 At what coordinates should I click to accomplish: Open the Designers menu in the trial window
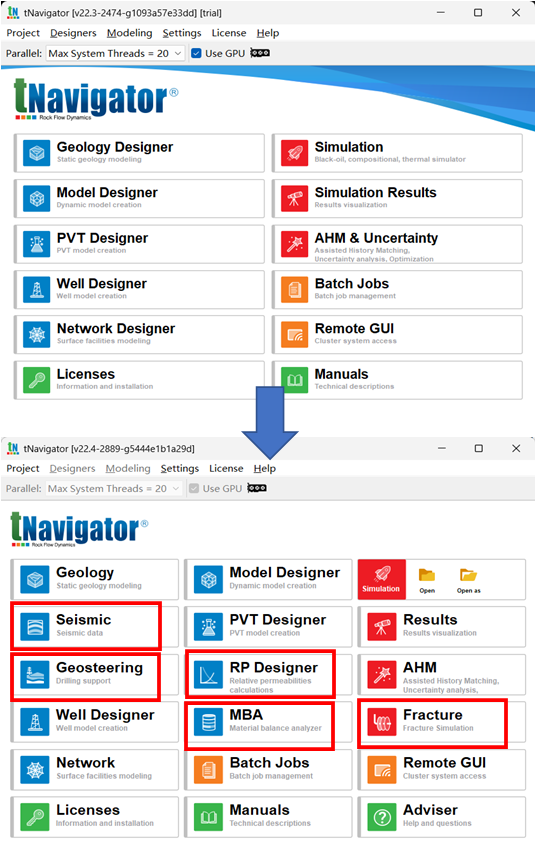click(73, 33)
